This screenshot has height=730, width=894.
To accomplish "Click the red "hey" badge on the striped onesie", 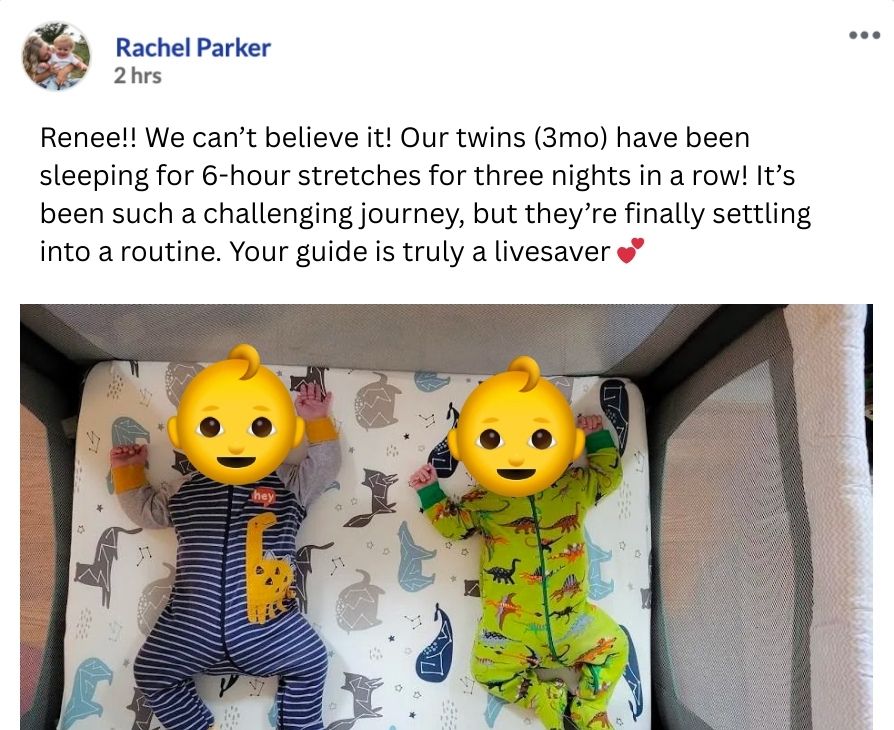I will 263,497.
